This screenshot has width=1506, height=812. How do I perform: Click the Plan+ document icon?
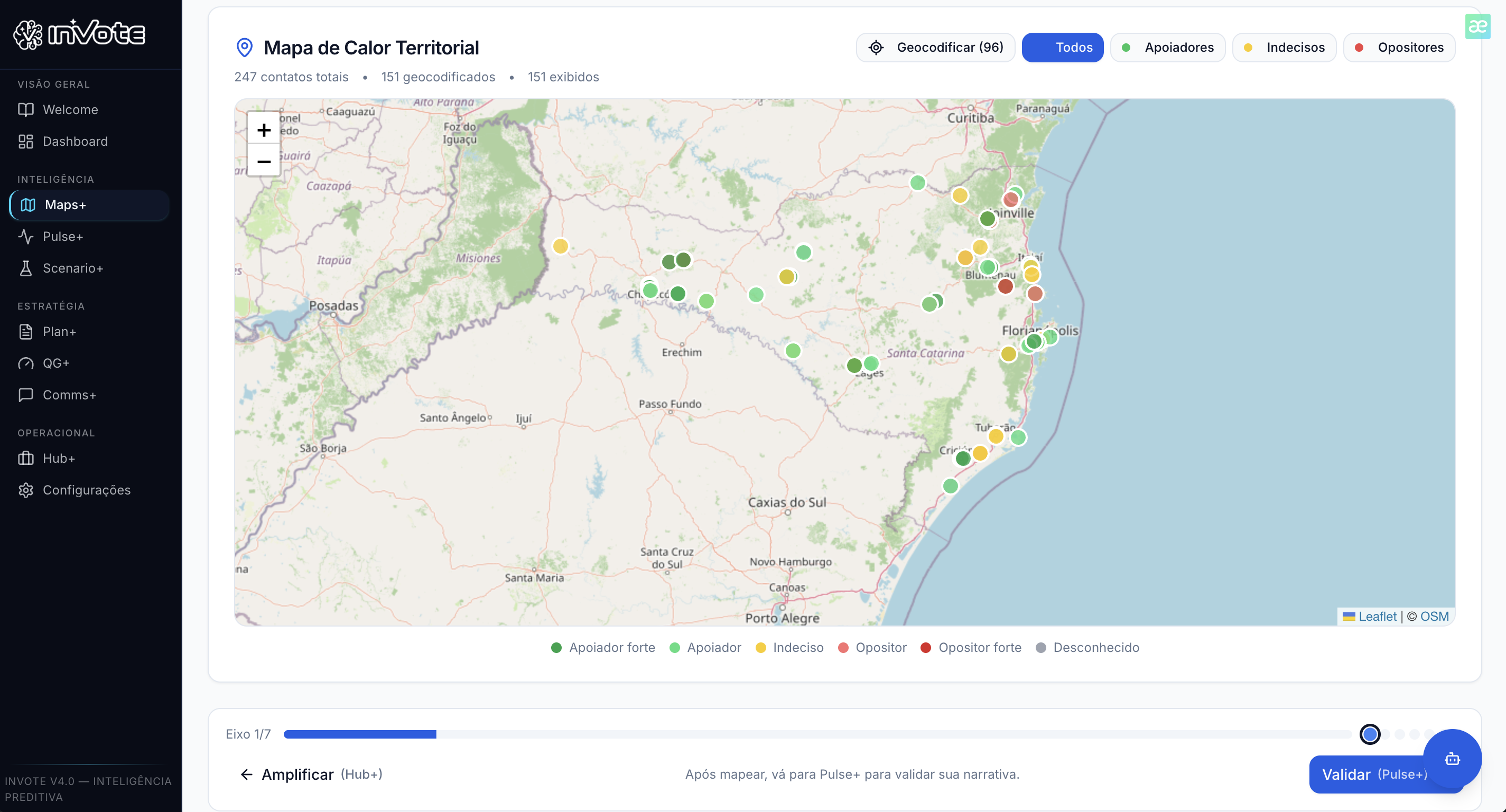click(26, 331)
